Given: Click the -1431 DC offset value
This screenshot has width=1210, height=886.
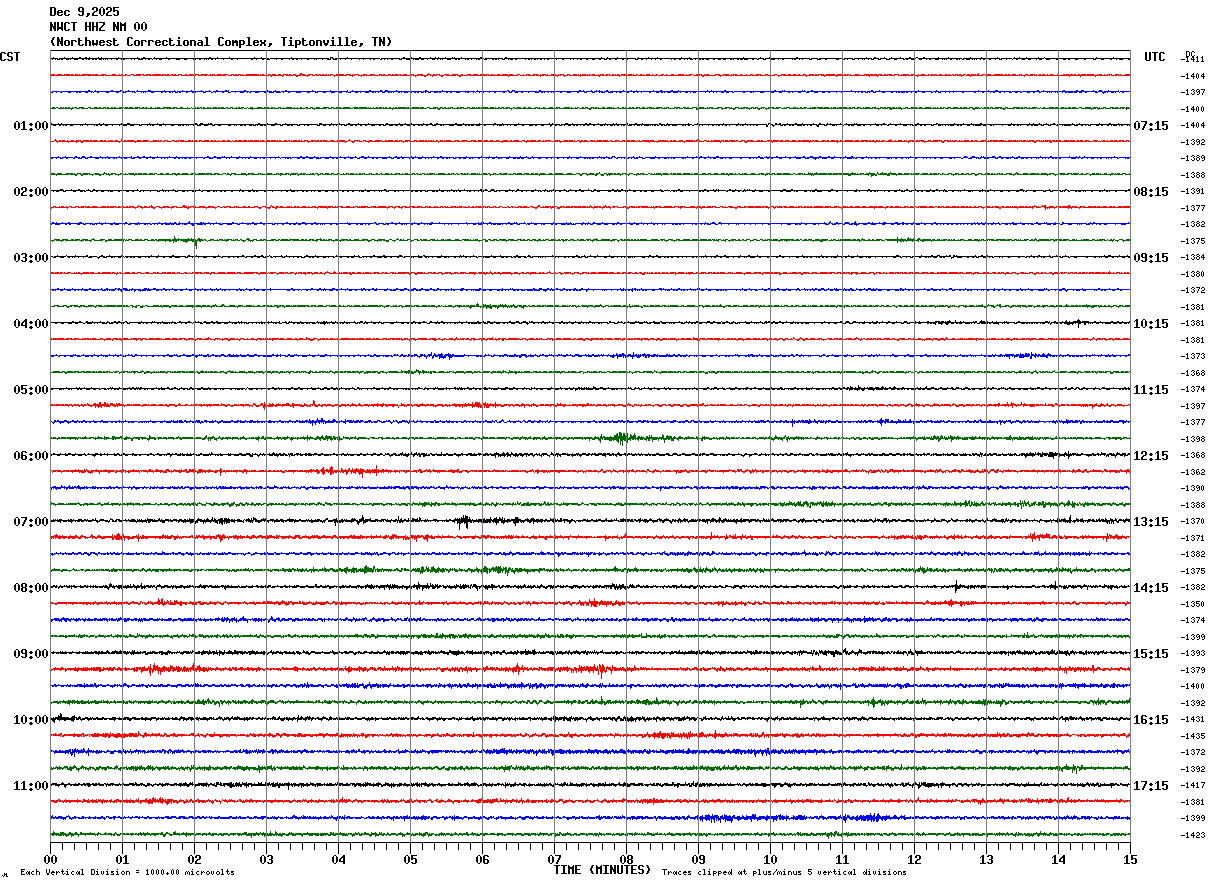Looking at the screenshot, I should [x=1193, y=720].
